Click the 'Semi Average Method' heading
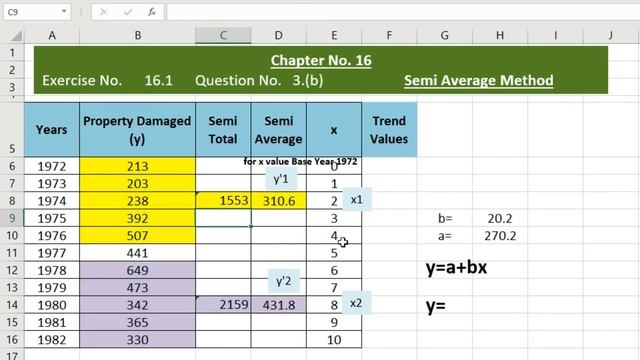Viewport: 640px width, 360px height. click(479, 80)
